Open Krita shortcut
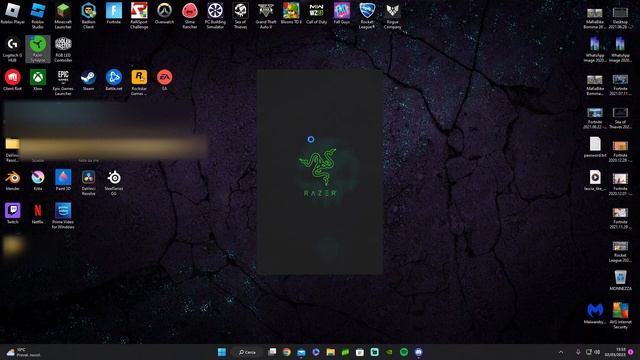The height and width of the screenshot is (360, 640). tap(38, 180)
